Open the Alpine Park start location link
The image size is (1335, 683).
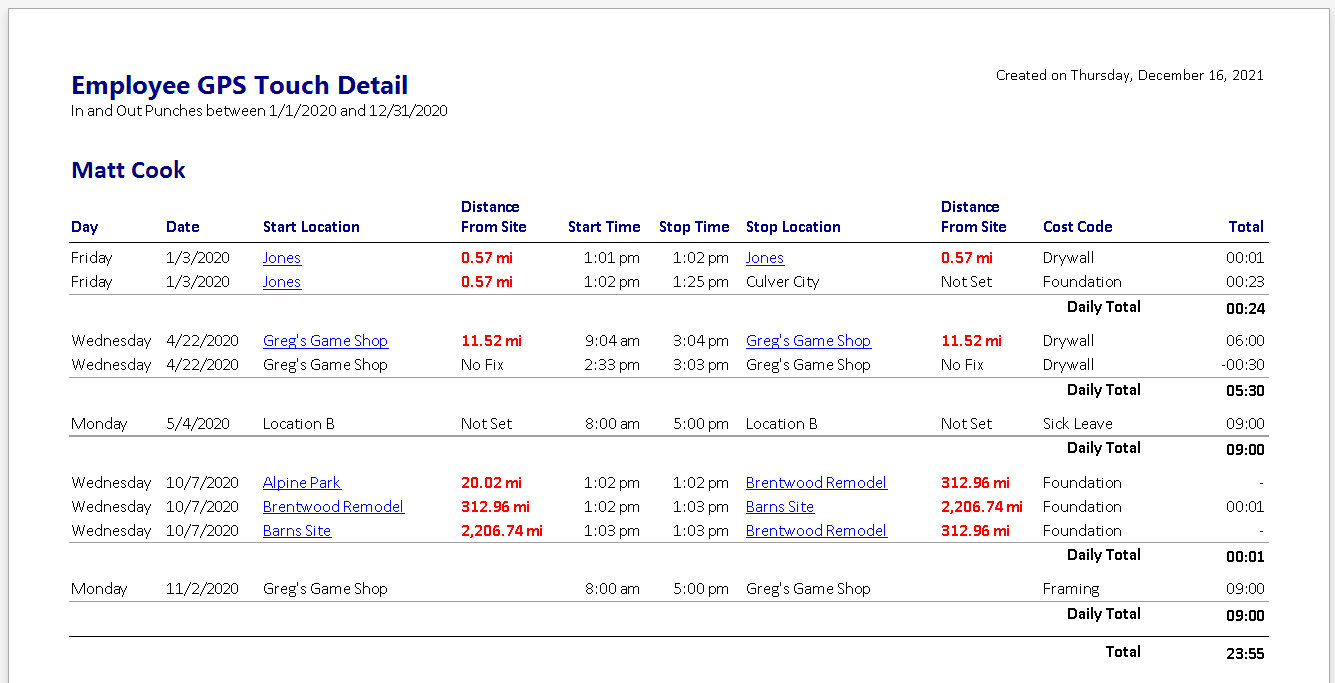coord(301,483)
